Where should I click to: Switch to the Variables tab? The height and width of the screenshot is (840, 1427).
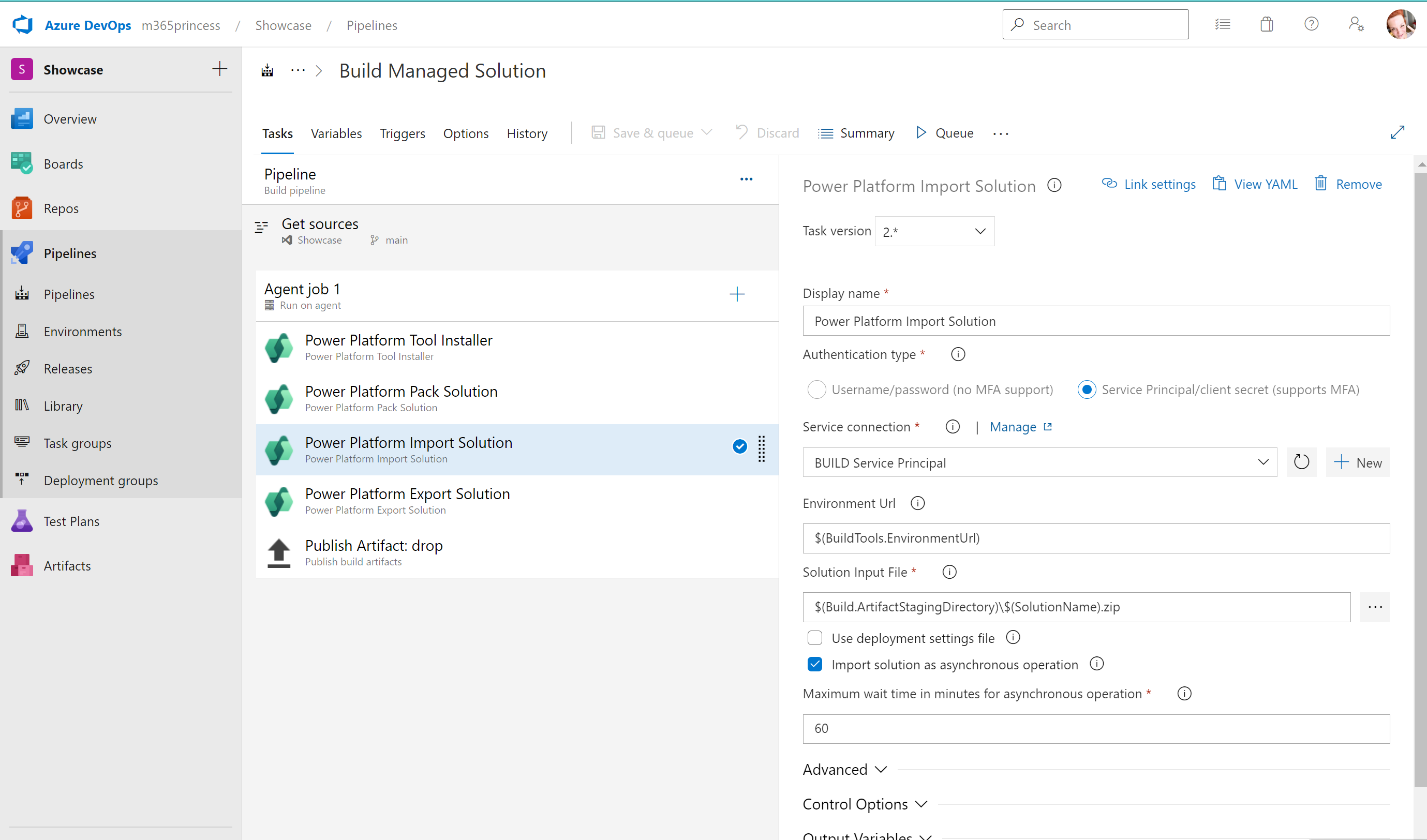[336, 133]
